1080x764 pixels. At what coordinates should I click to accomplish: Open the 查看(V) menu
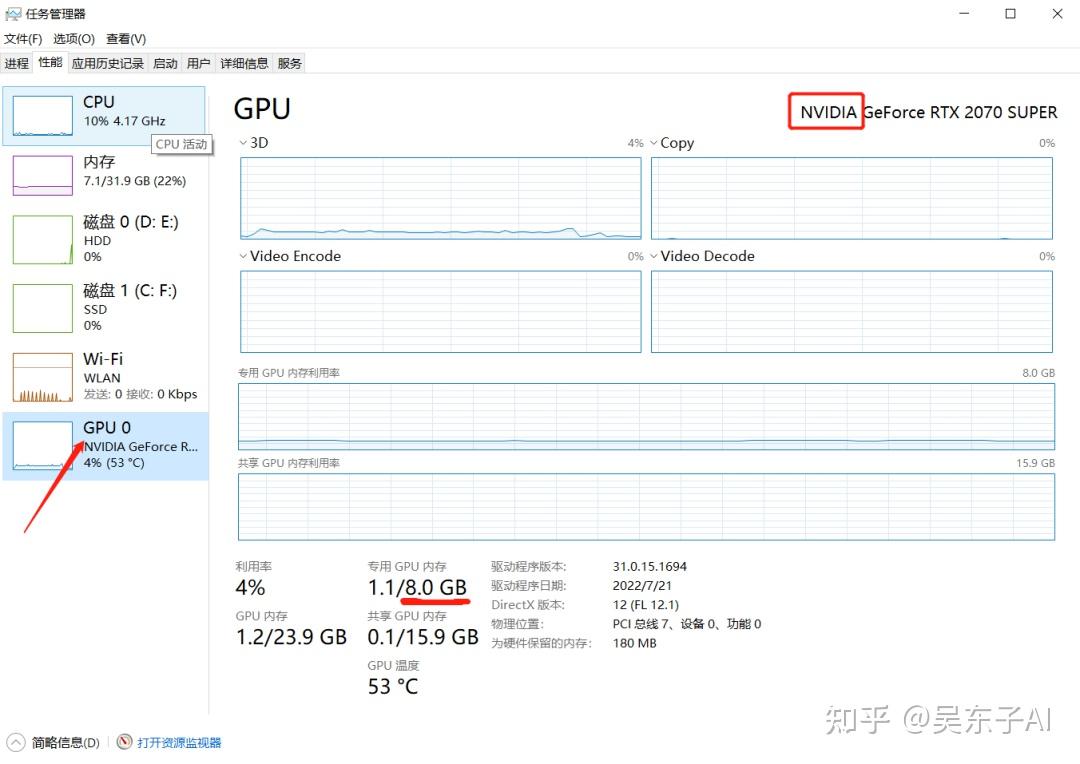point(126,39)
